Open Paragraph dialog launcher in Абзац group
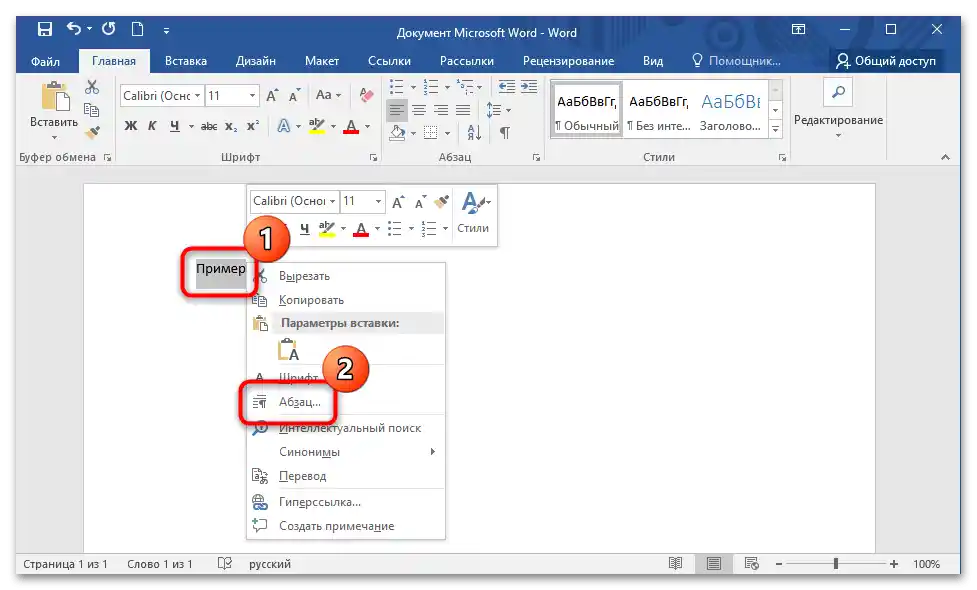Viewport: 977px width, 590px height. click(x=536, y=158)
